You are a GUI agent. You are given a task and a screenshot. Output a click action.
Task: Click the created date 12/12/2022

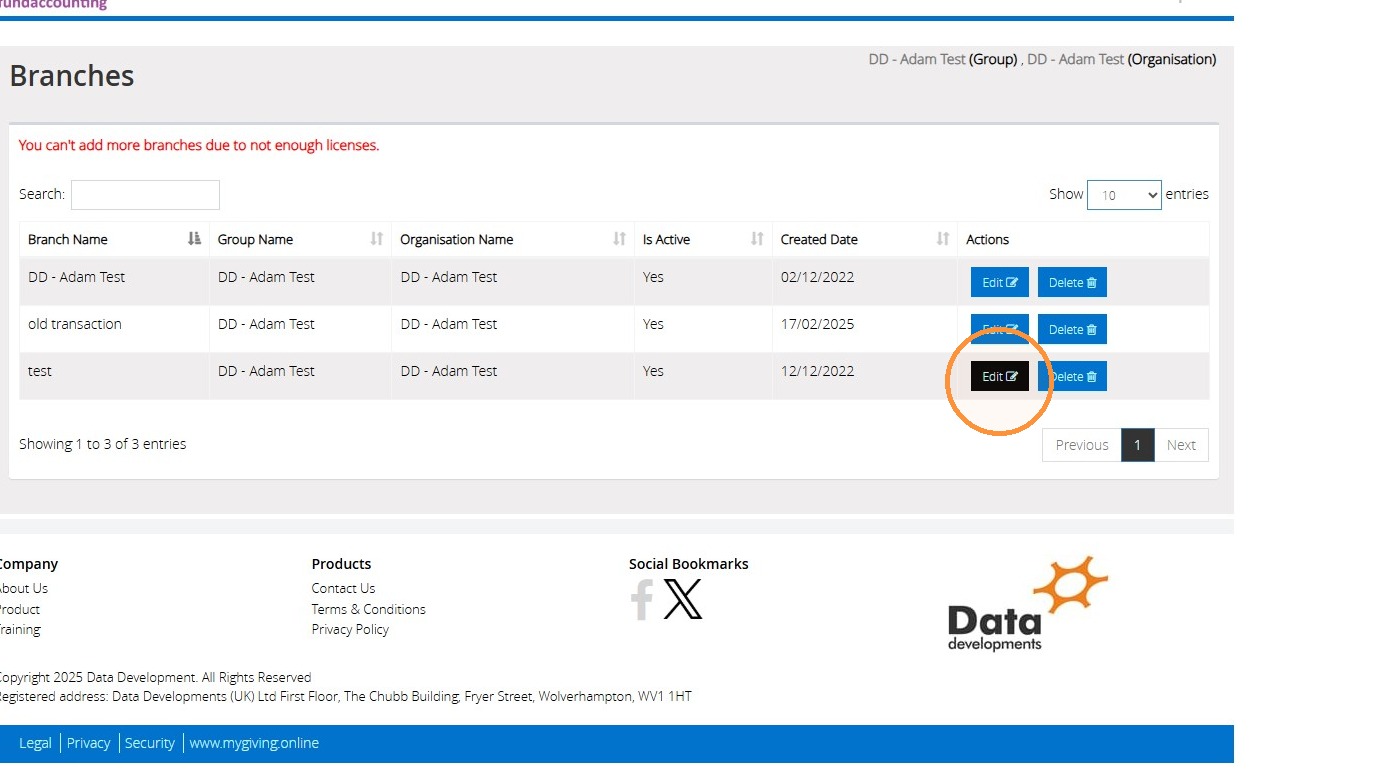pyautogui.click(x=817, y=371)
